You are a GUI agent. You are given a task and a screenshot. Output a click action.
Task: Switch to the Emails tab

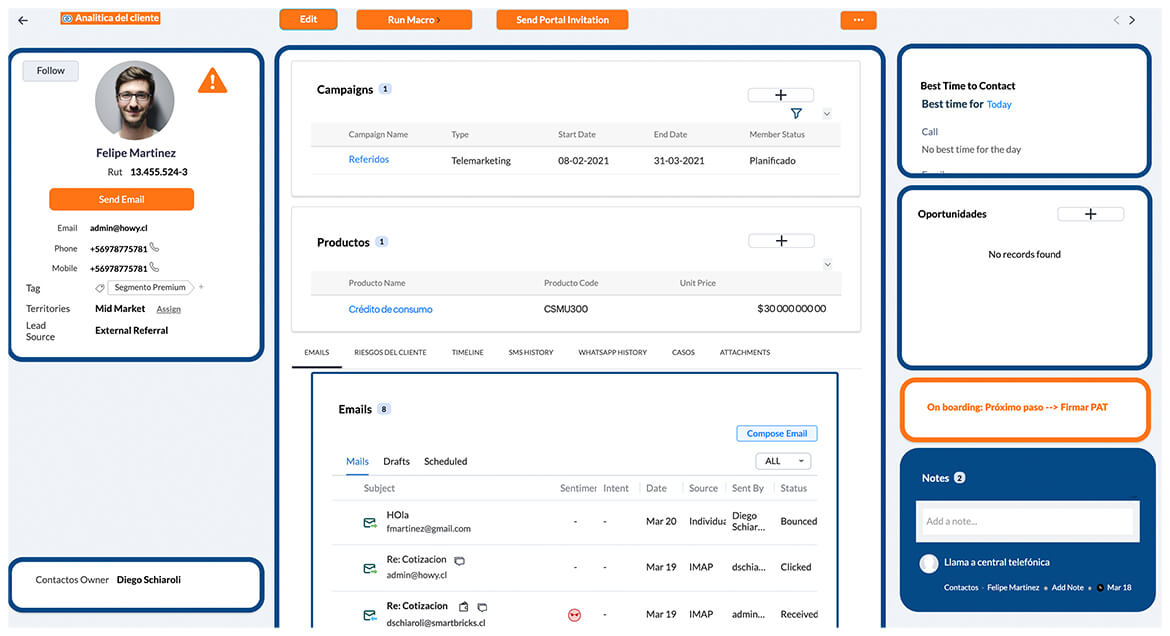coord(316,352)
